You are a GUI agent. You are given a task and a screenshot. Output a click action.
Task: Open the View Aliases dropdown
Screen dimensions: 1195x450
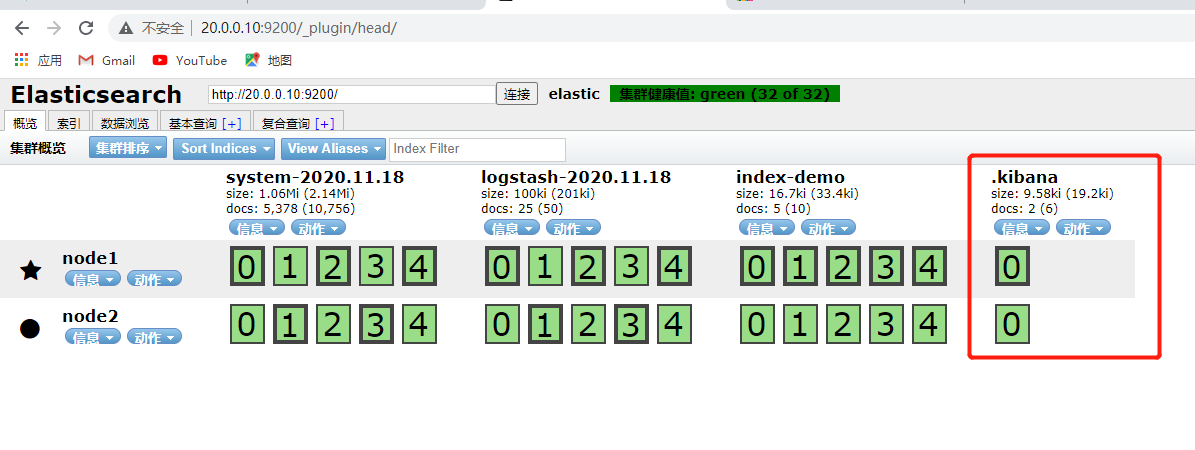tap(334, 148)
